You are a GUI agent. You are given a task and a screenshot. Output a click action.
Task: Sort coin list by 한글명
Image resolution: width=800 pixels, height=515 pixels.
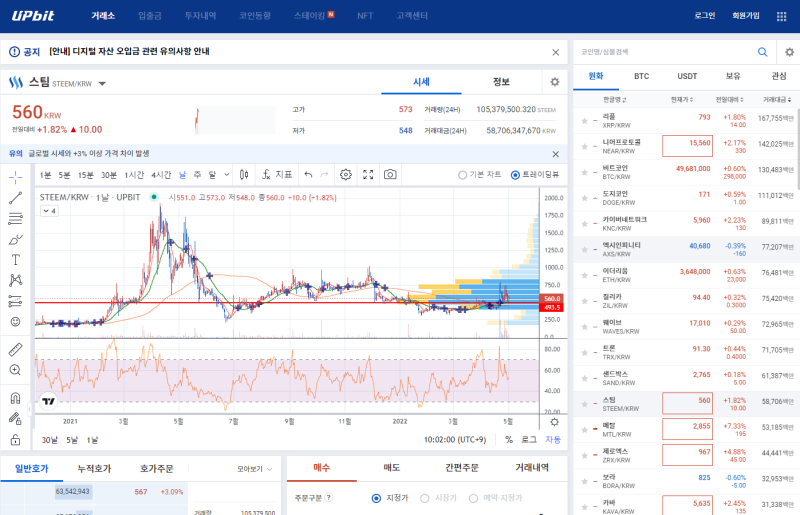pyautogui.click(x=615, y=100)
